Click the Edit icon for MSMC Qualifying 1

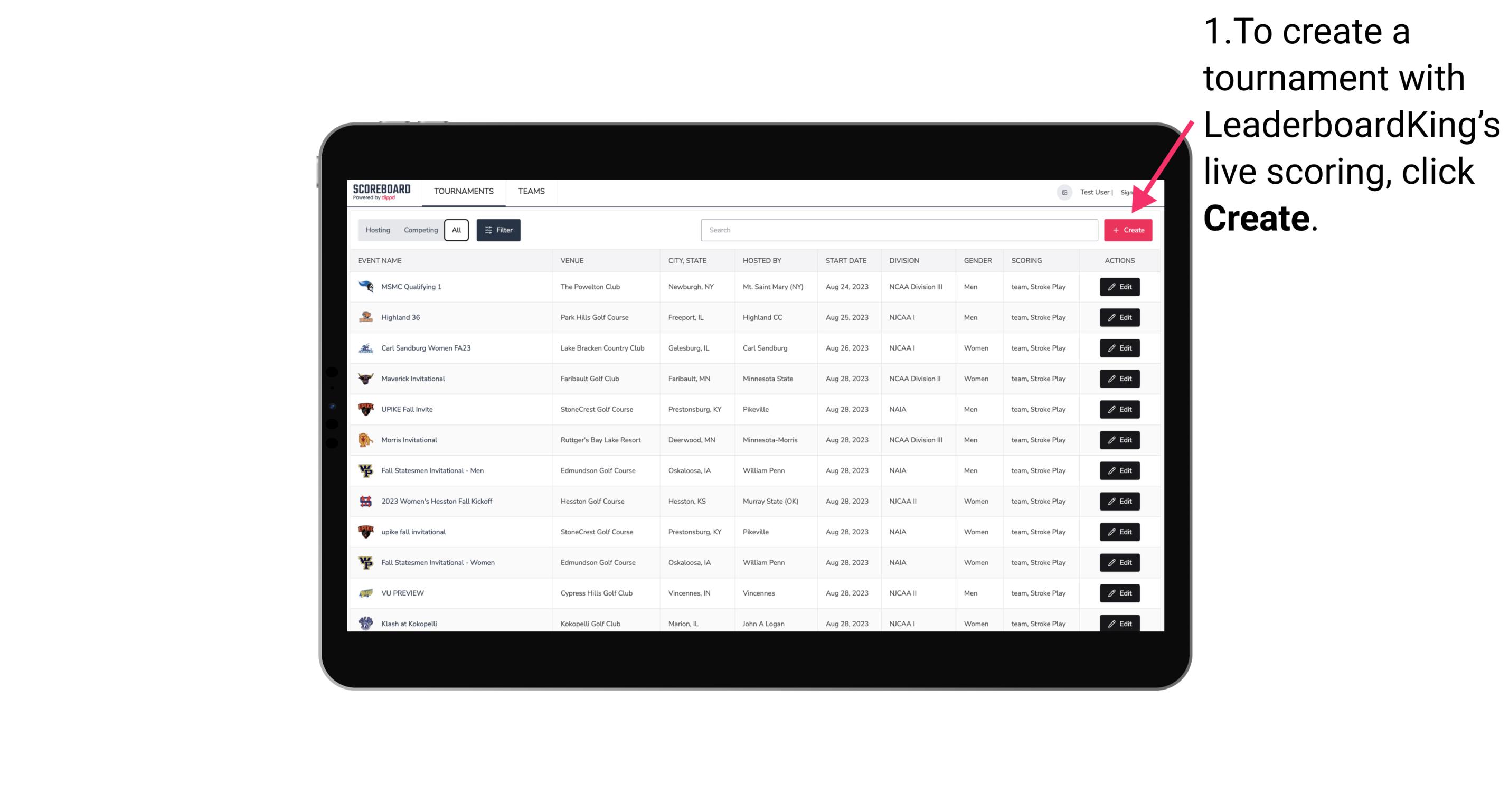(x=1119, y=287)
